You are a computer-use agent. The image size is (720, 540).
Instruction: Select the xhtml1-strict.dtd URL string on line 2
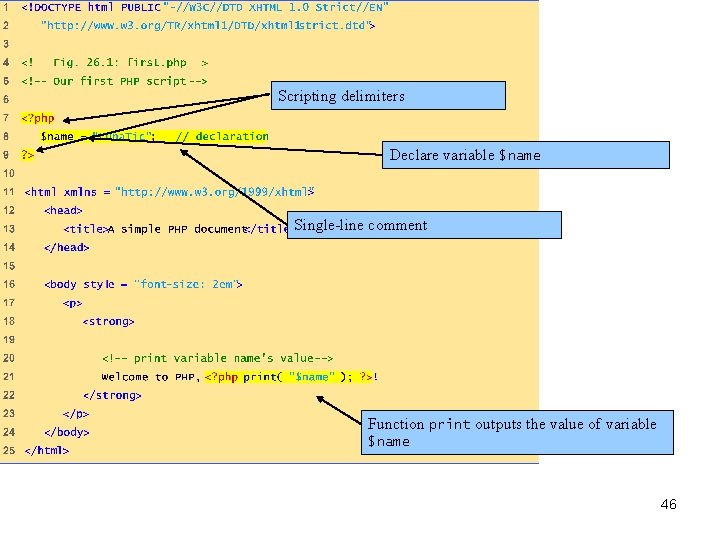click(x=208, y=25)
